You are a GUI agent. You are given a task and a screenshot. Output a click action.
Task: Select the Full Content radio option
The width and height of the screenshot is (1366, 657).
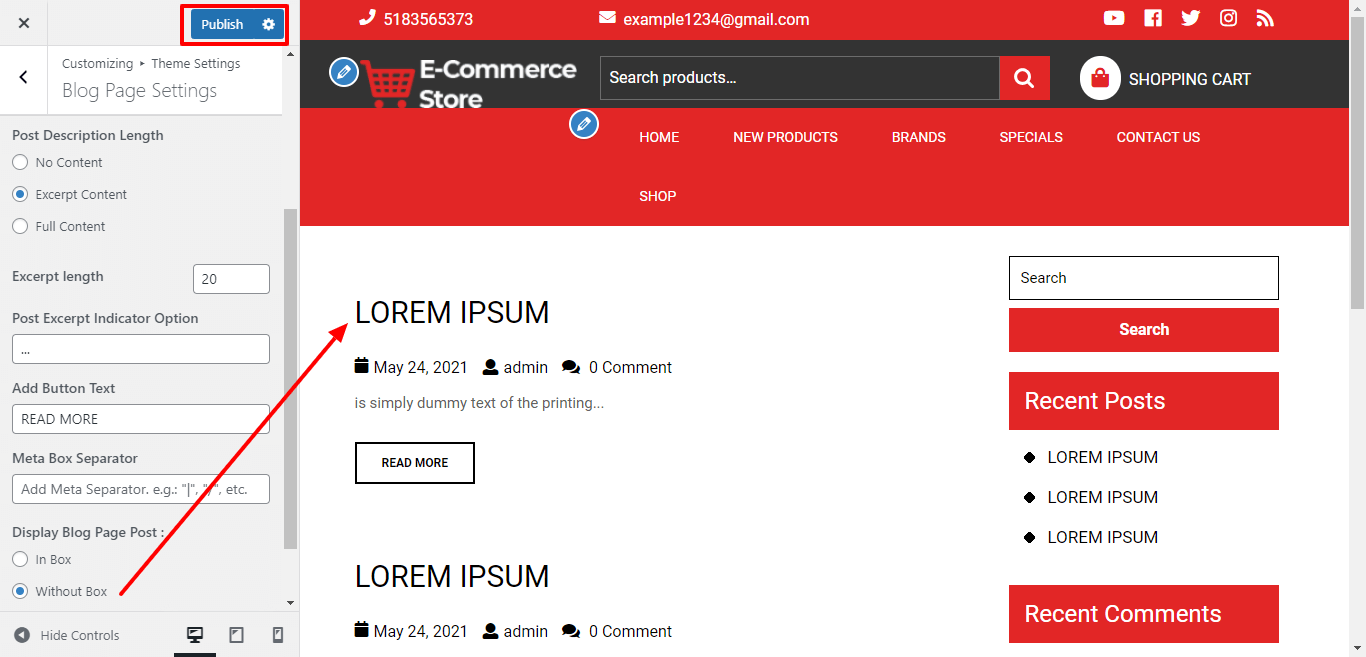(20, 226)
